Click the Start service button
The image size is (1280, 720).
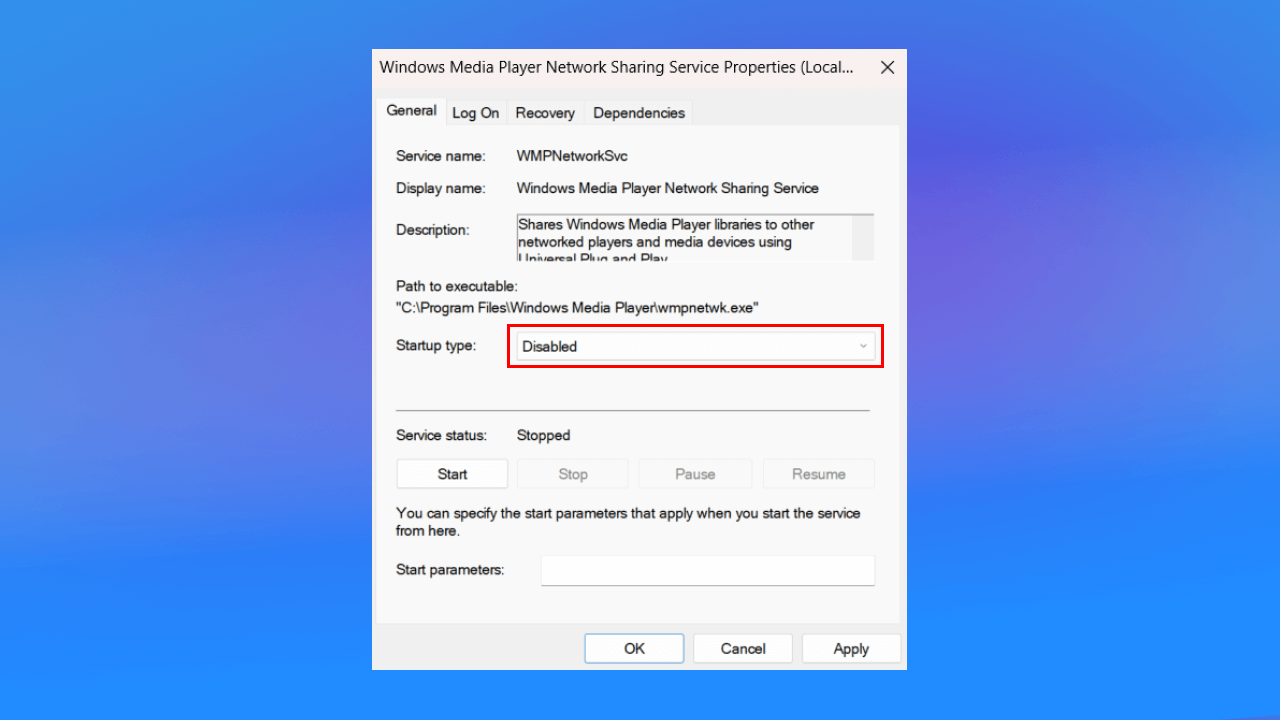click(x=452, y=474)
